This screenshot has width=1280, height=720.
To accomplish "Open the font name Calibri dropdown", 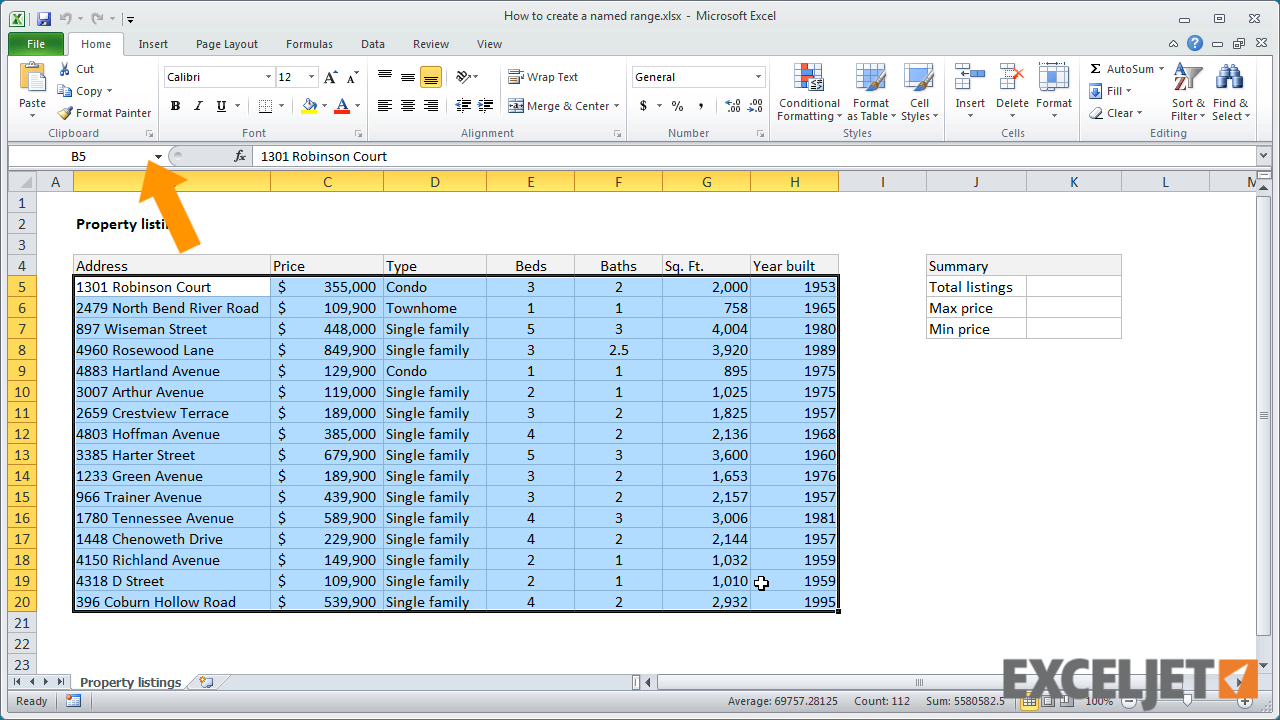I will (x=268, y=77).
